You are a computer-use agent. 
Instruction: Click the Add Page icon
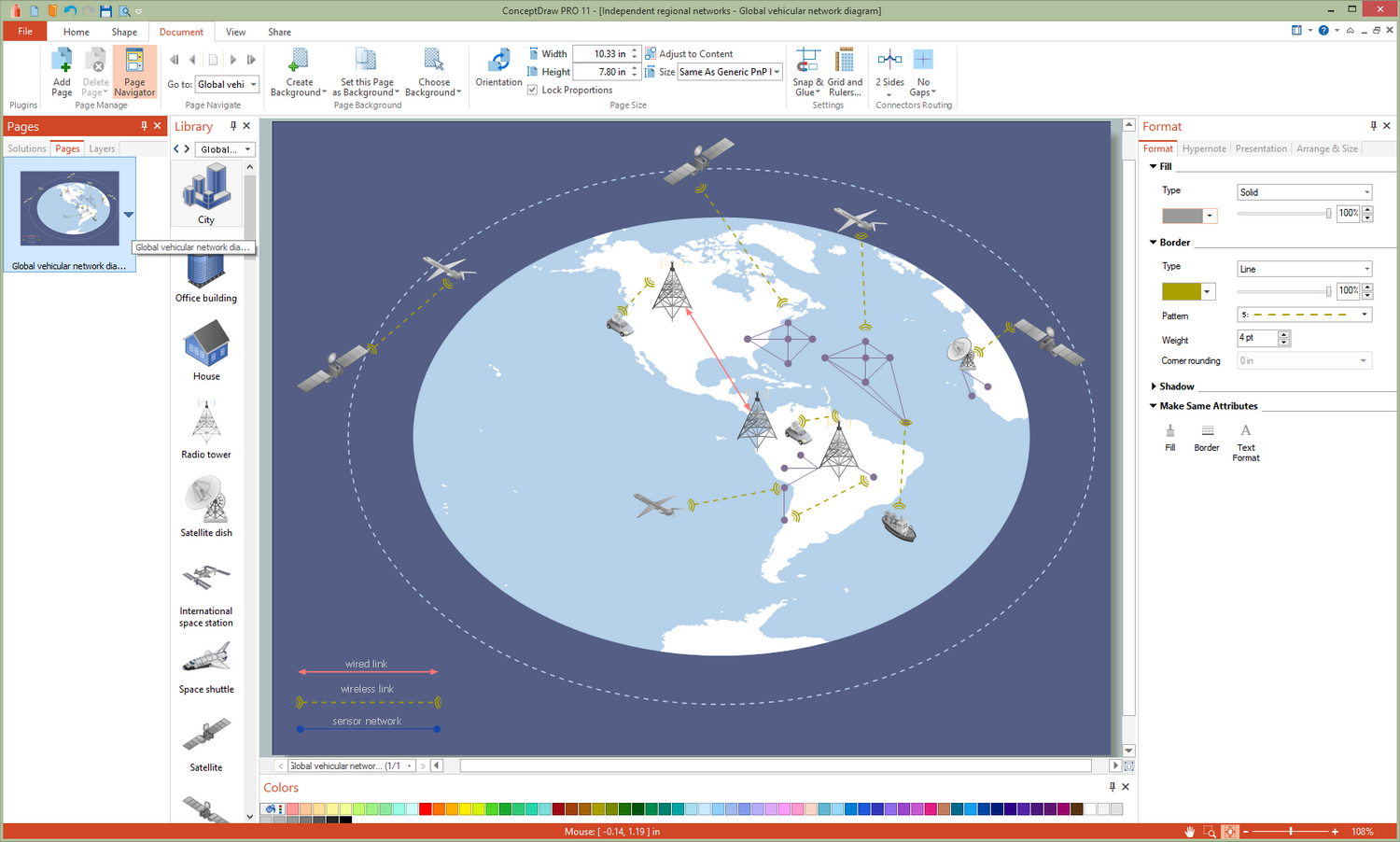62,63
